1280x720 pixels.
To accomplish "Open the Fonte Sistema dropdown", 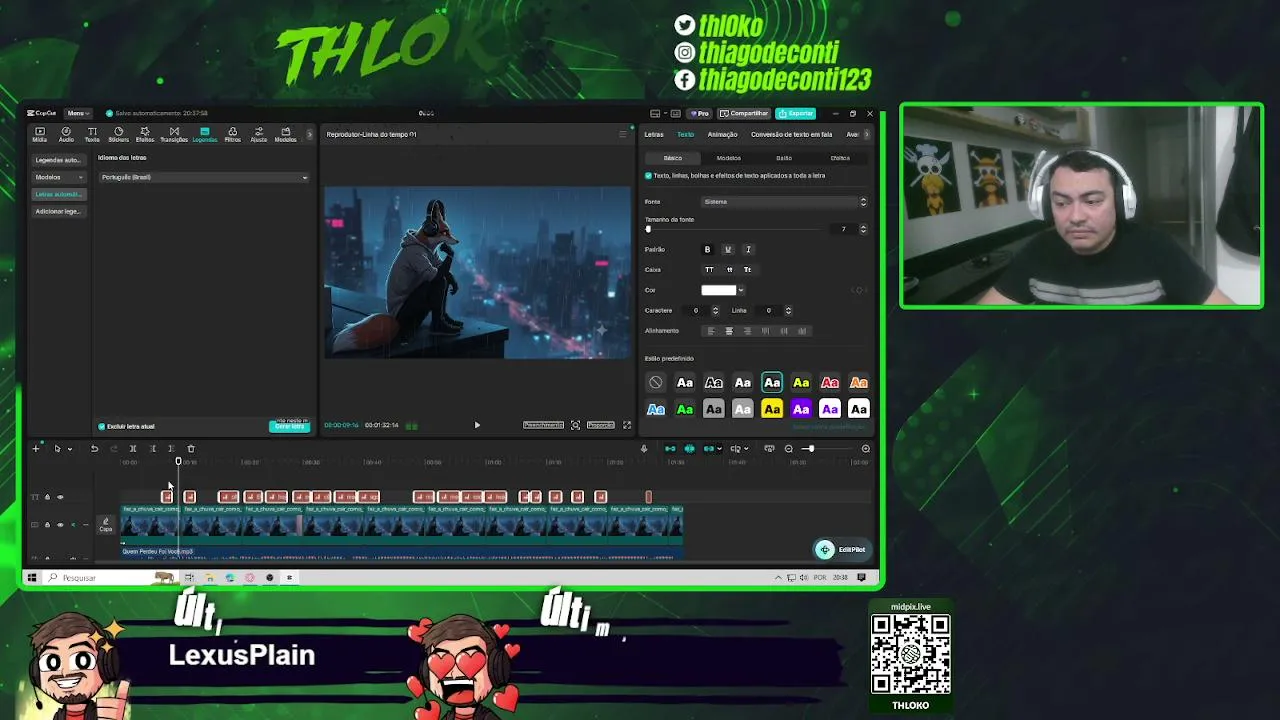I will (785, 202).
